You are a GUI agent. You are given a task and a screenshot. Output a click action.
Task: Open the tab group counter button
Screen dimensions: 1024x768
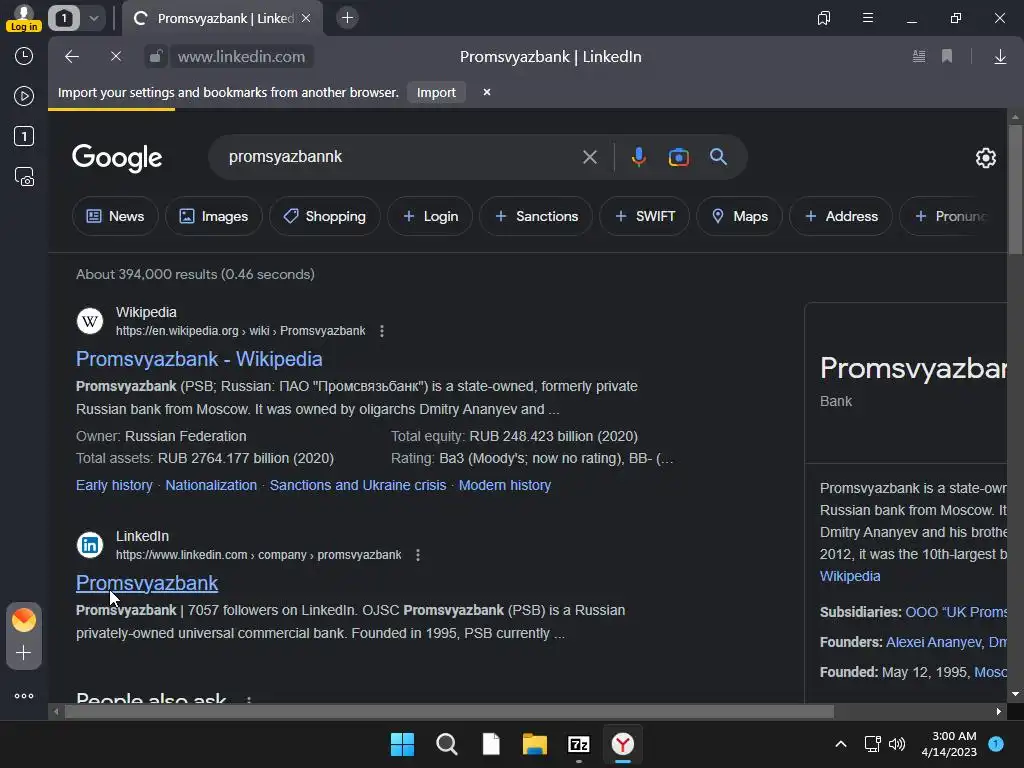63,18
